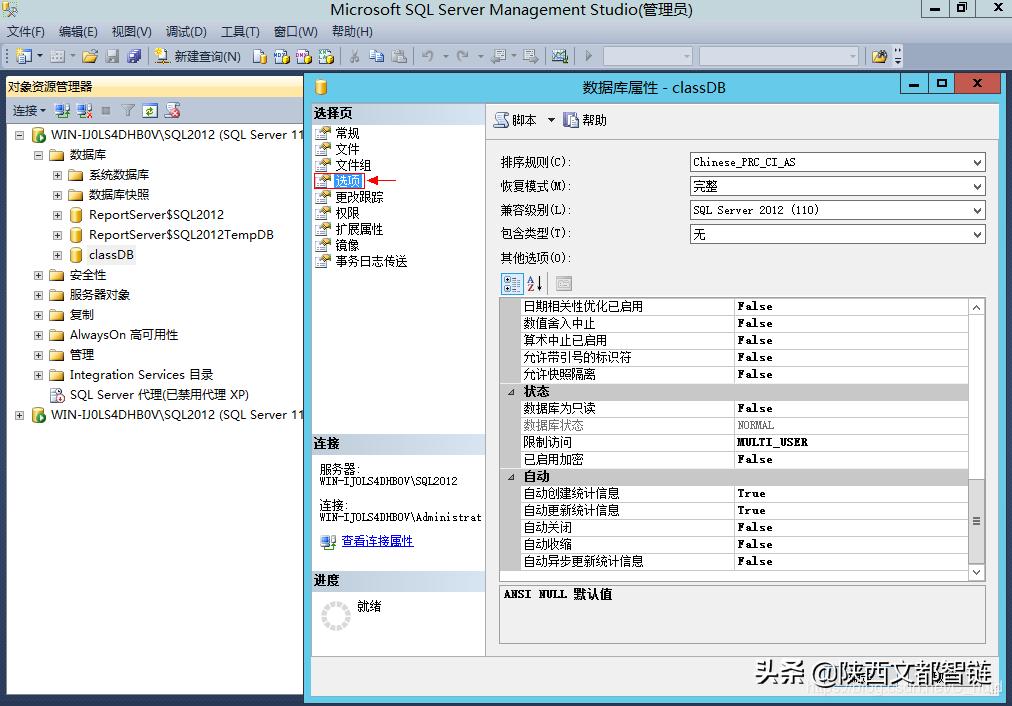The height and width of the screenshot is (706, 1012).
Task: Select the 文件组 page in dialog
Action: (353, 165)
